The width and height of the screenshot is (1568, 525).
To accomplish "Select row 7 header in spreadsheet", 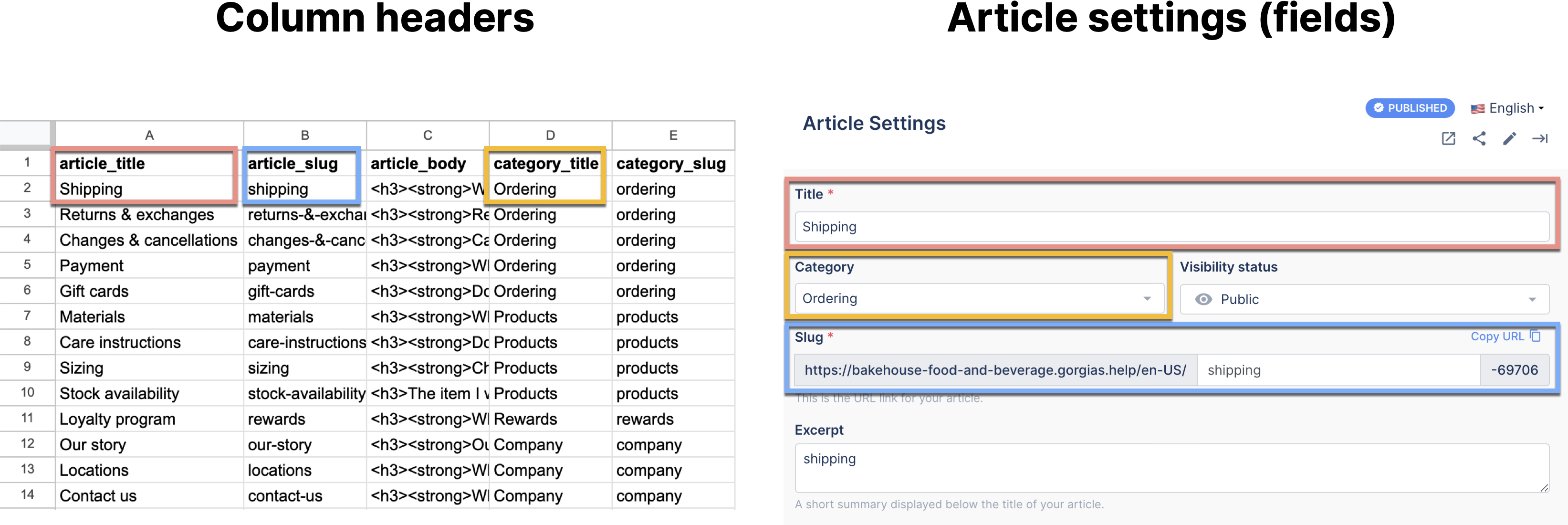I will tap(27, 316).
